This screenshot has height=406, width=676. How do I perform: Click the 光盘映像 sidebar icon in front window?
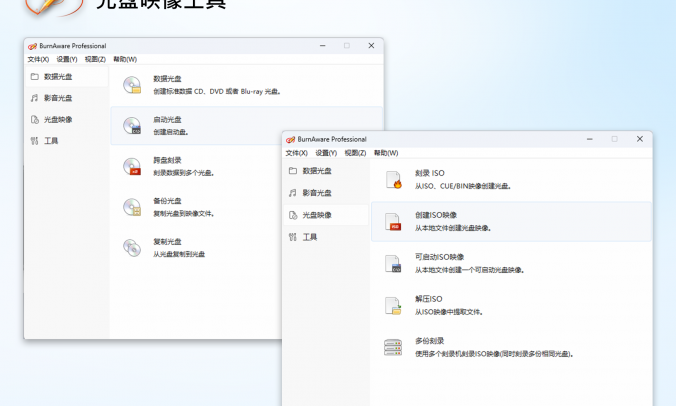pos(293,215)
